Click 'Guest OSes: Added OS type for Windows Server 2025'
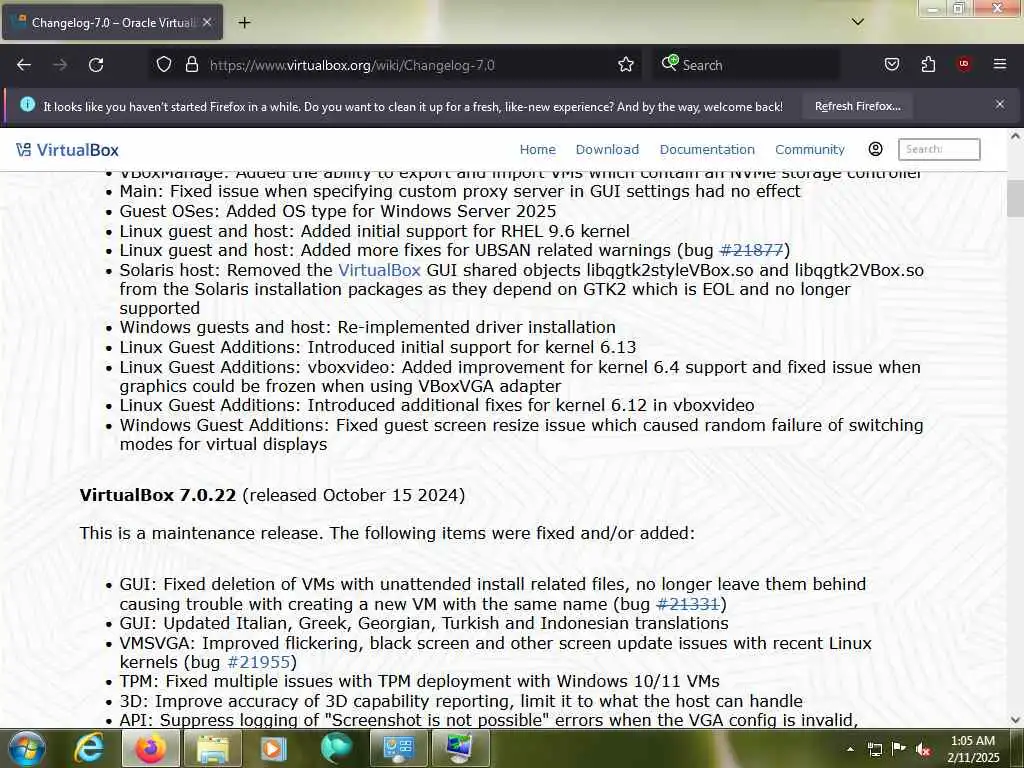The width and height of the screenshot is (1024, 768). [338, 211]
